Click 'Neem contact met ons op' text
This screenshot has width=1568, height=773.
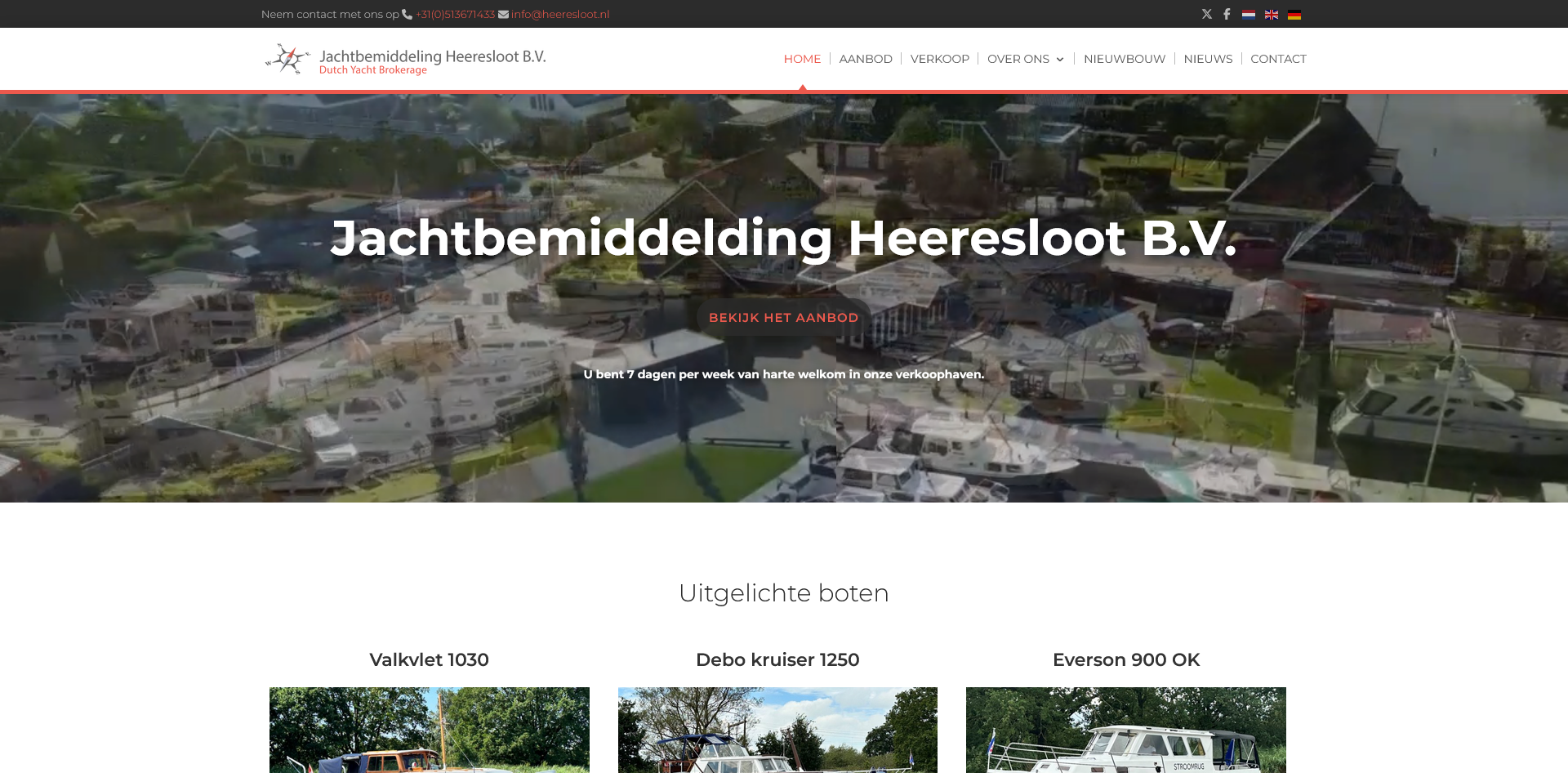[x=330, y=14]
